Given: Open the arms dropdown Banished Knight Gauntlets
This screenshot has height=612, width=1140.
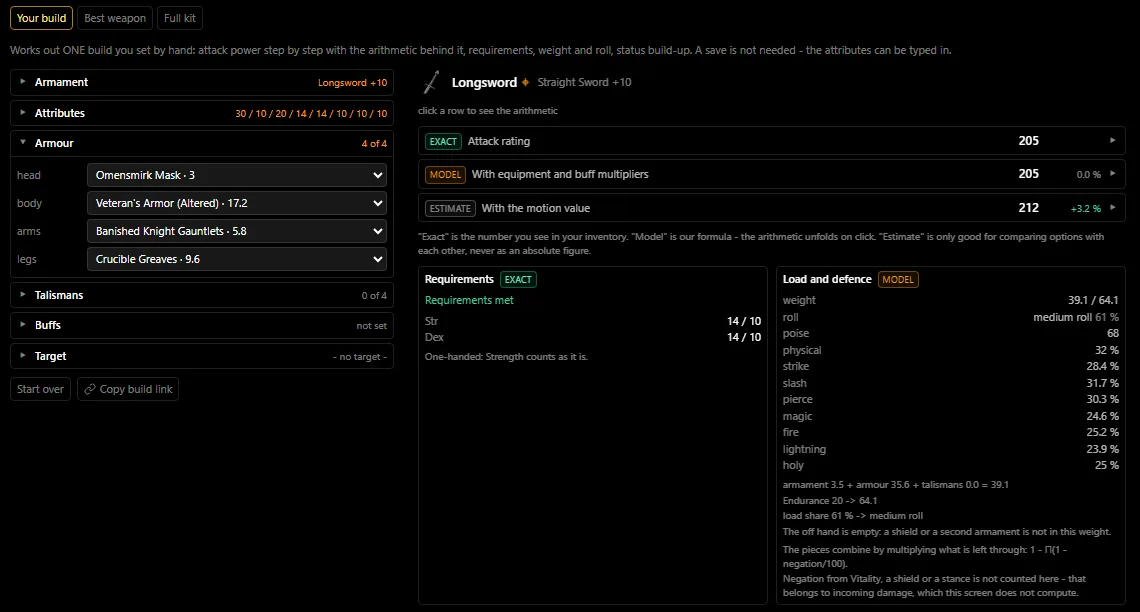Looking at the screenshot, I should (237, 231).
